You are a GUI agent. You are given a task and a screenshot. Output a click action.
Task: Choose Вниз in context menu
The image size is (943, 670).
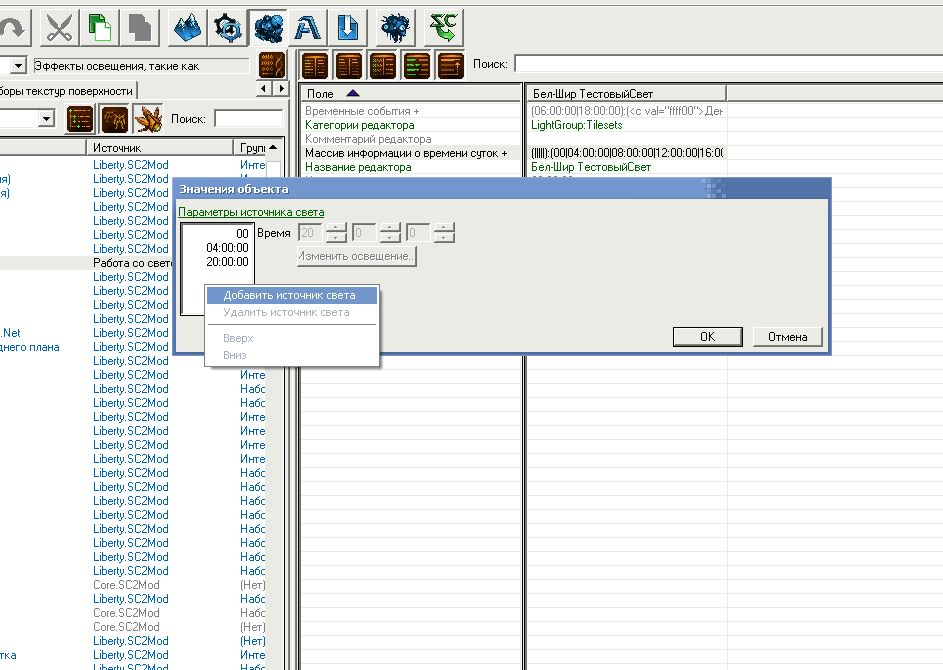coord(292,355)
